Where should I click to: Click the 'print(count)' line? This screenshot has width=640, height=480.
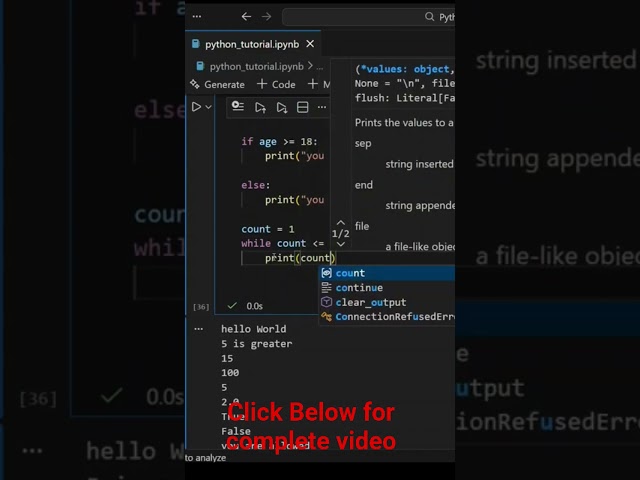[x=300, y=258]
